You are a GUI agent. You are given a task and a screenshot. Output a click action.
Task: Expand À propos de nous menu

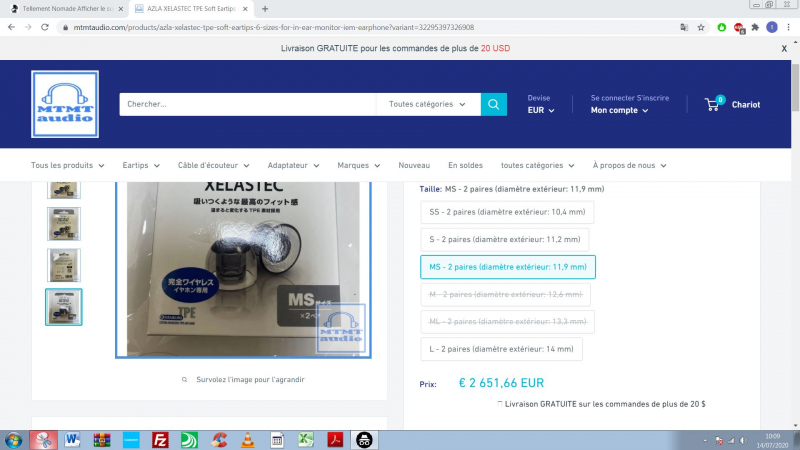click(629, 165)
